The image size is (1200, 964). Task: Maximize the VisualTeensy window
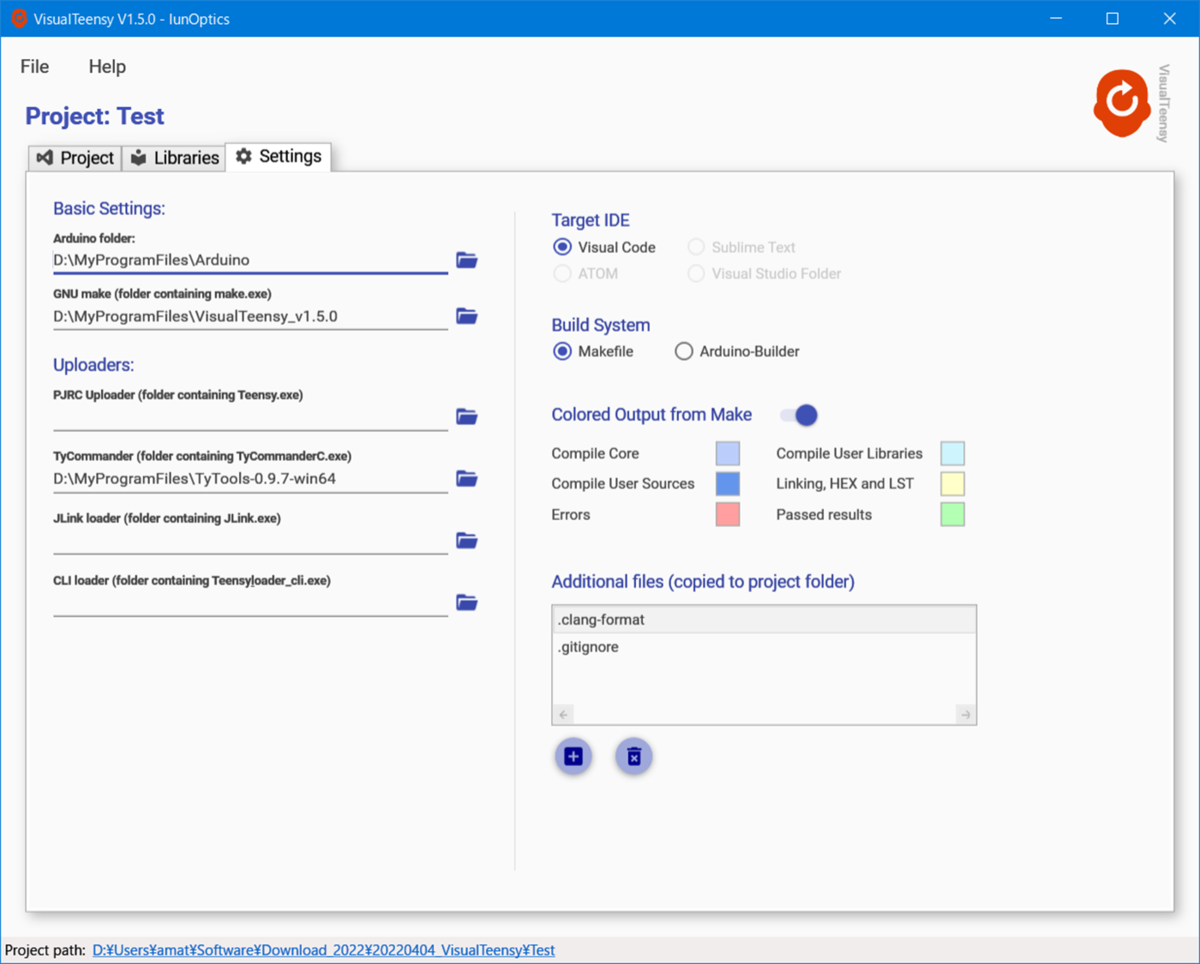coord(1112,18)
